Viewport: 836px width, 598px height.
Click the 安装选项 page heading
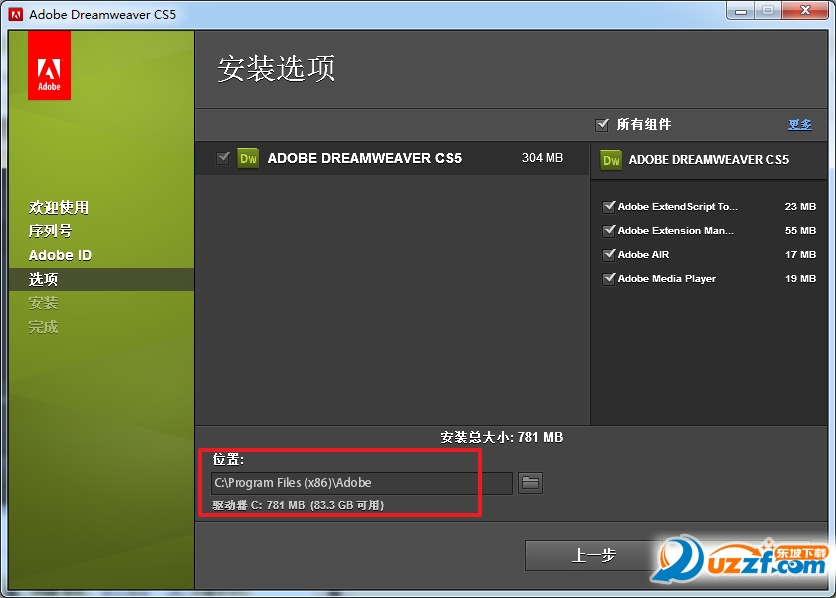pyautogui.click(x=276, y=69)
